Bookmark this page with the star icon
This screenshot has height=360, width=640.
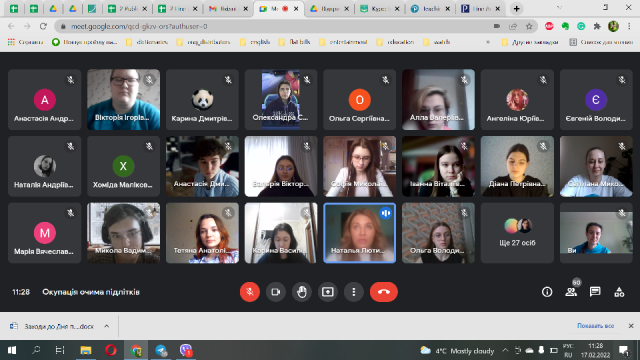(x=529, y=26)
